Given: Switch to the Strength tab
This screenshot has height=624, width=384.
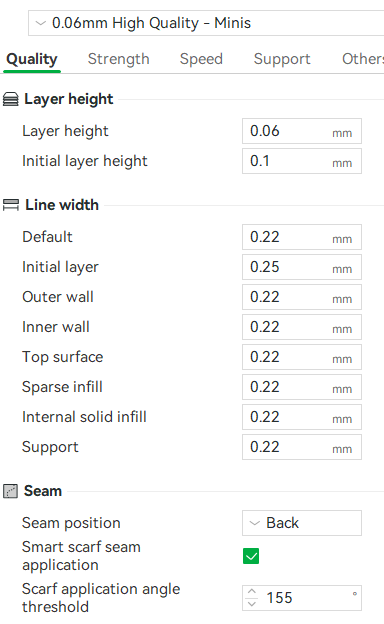Looking at the screenshot, I should [x=119, y=59].
